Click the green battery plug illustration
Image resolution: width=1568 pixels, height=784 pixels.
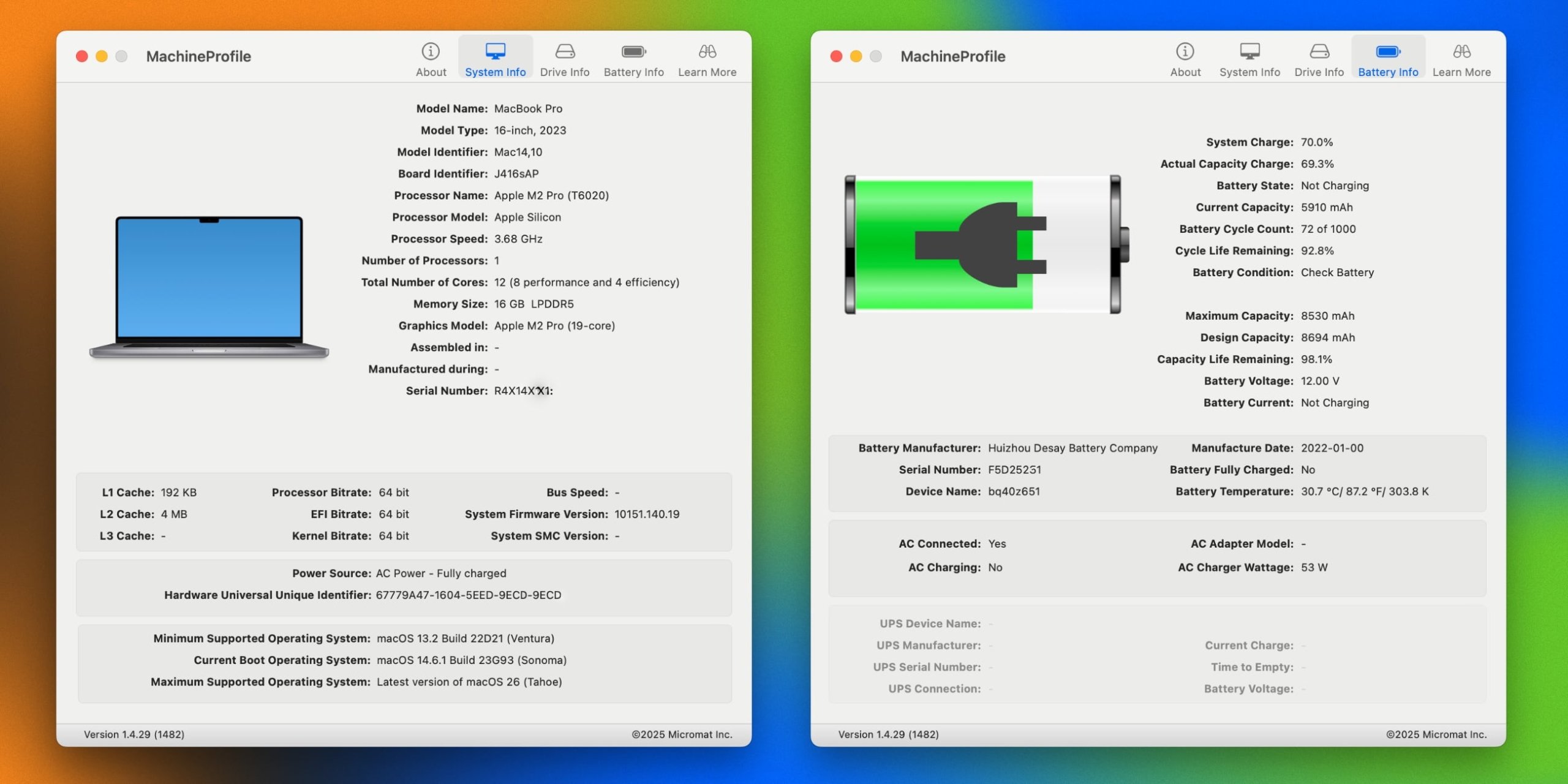[982, 245]
